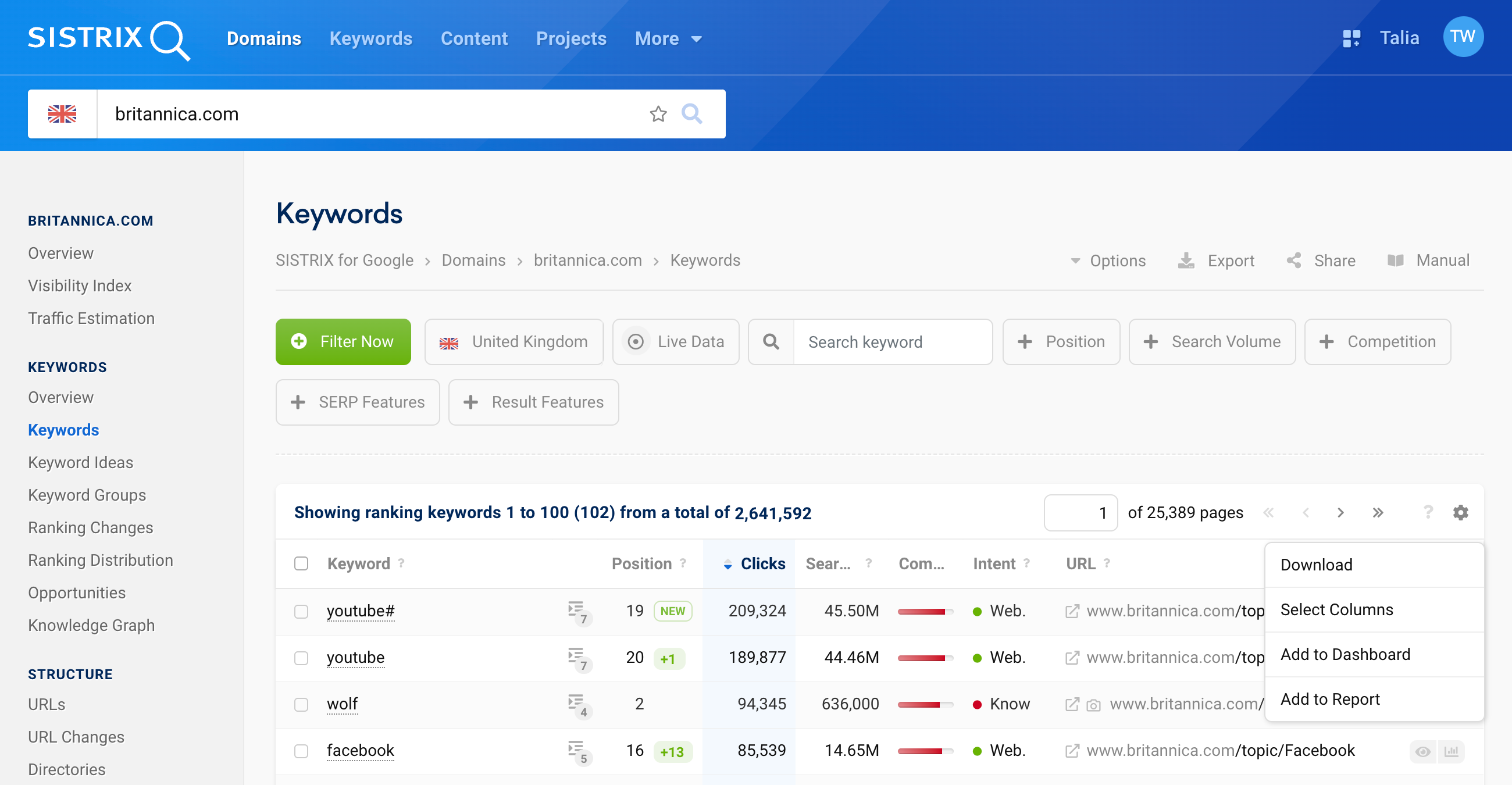Switch to the Content top navigation tab
1512x785 pixels.
point(475,39)
